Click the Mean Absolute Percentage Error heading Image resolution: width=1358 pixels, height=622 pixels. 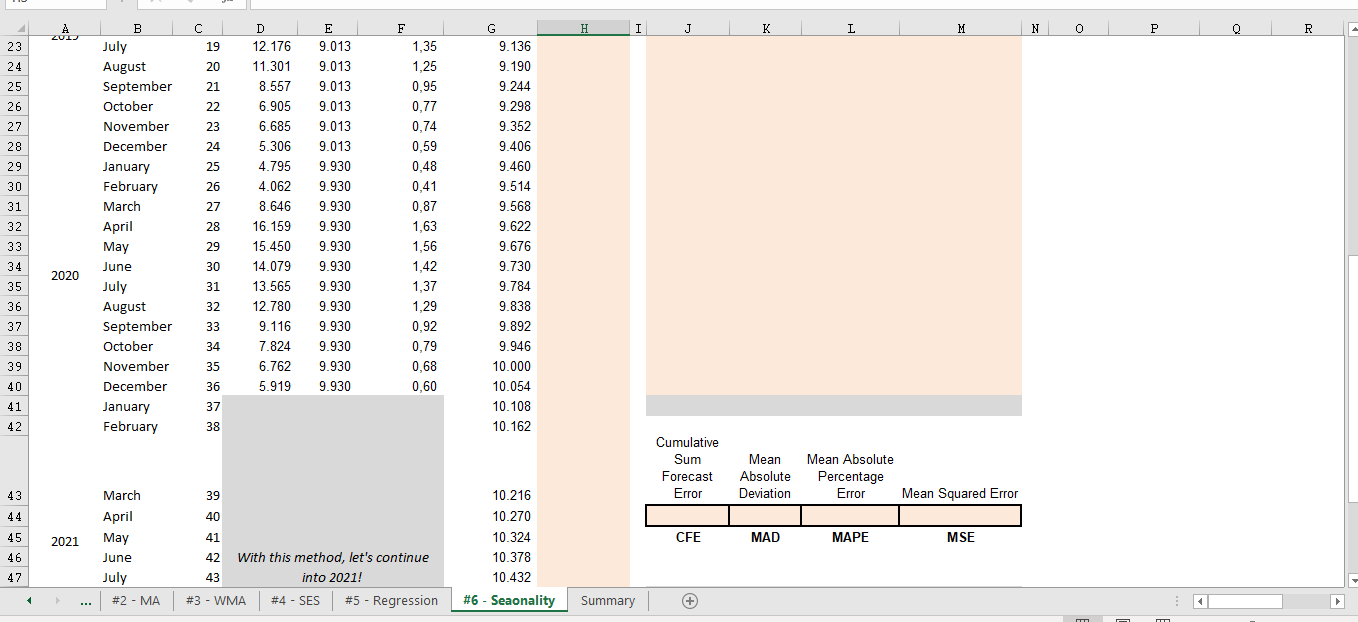point(850,476)
